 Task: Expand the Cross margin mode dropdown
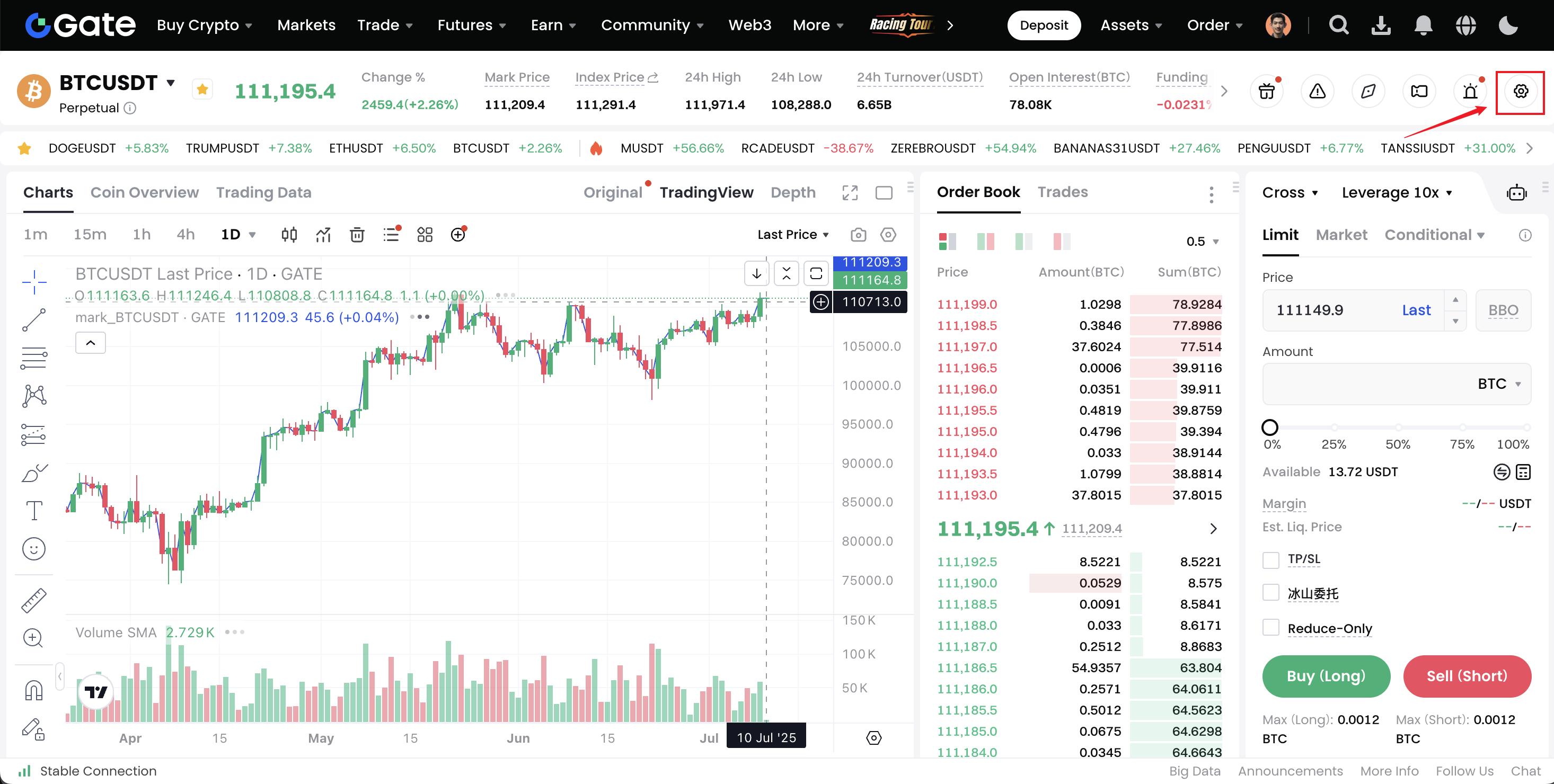(1290, 193)
